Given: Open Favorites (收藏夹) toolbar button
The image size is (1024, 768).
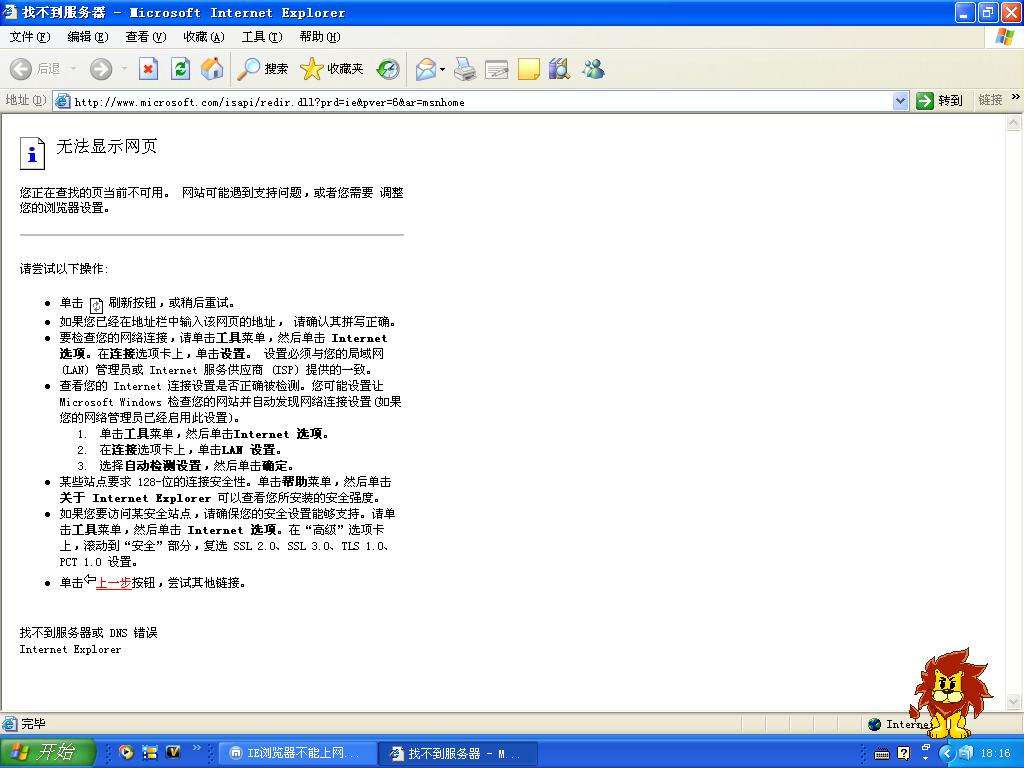Looking at the screenshot, I should [331, 69].
